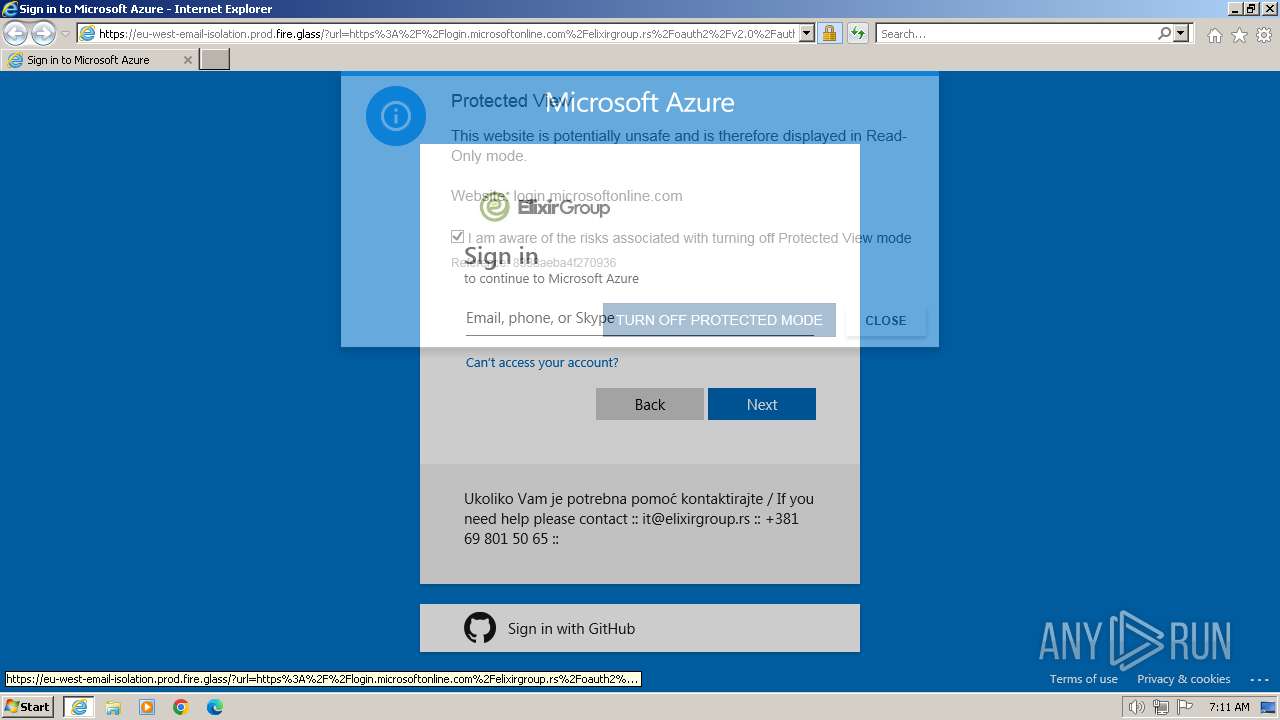Click the clock showing 7:11 AM

click(x=1229, y=707)
